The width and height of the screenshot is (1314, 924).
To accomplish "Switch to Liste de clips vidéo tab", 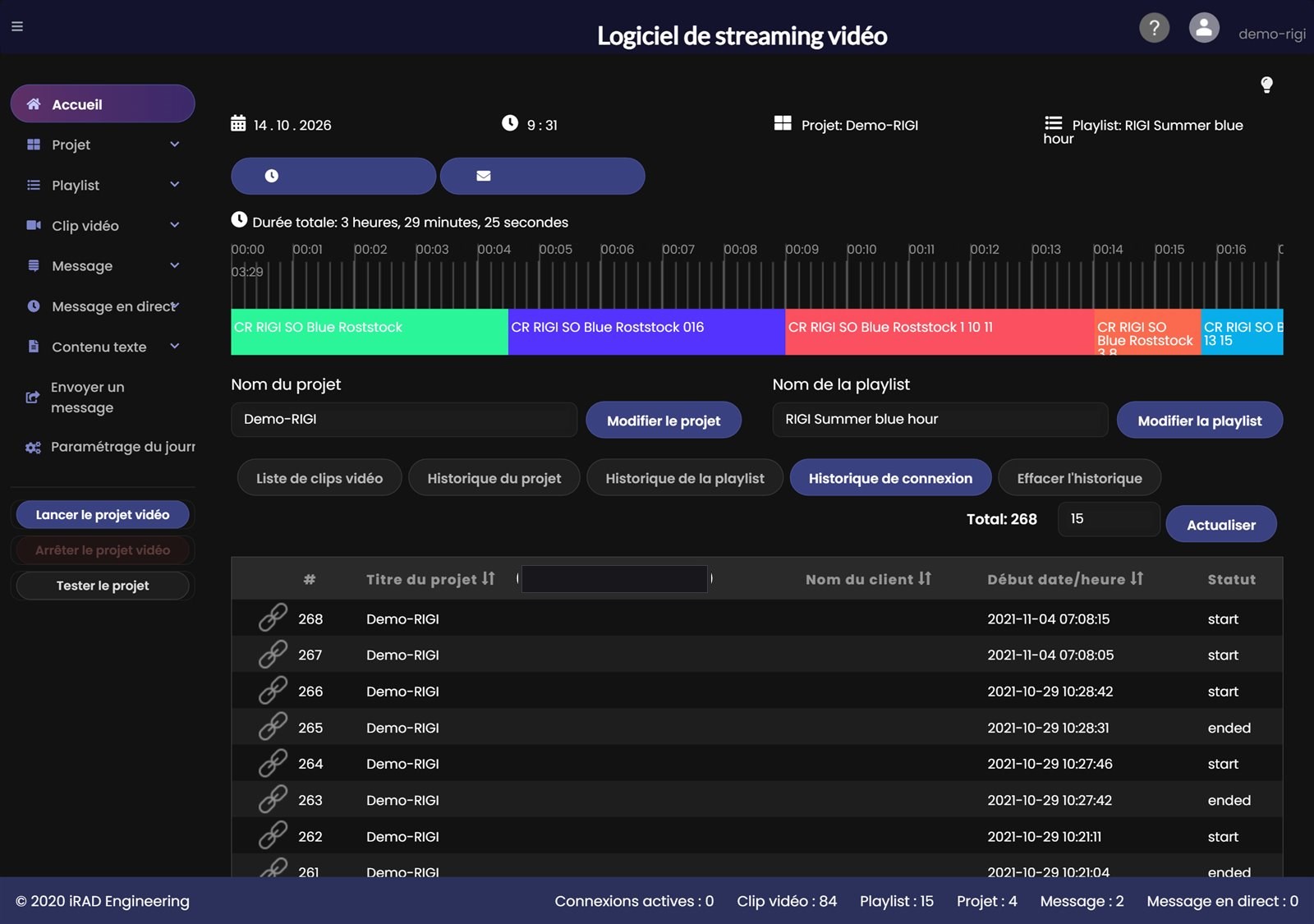I will click(x=319, y=478).
